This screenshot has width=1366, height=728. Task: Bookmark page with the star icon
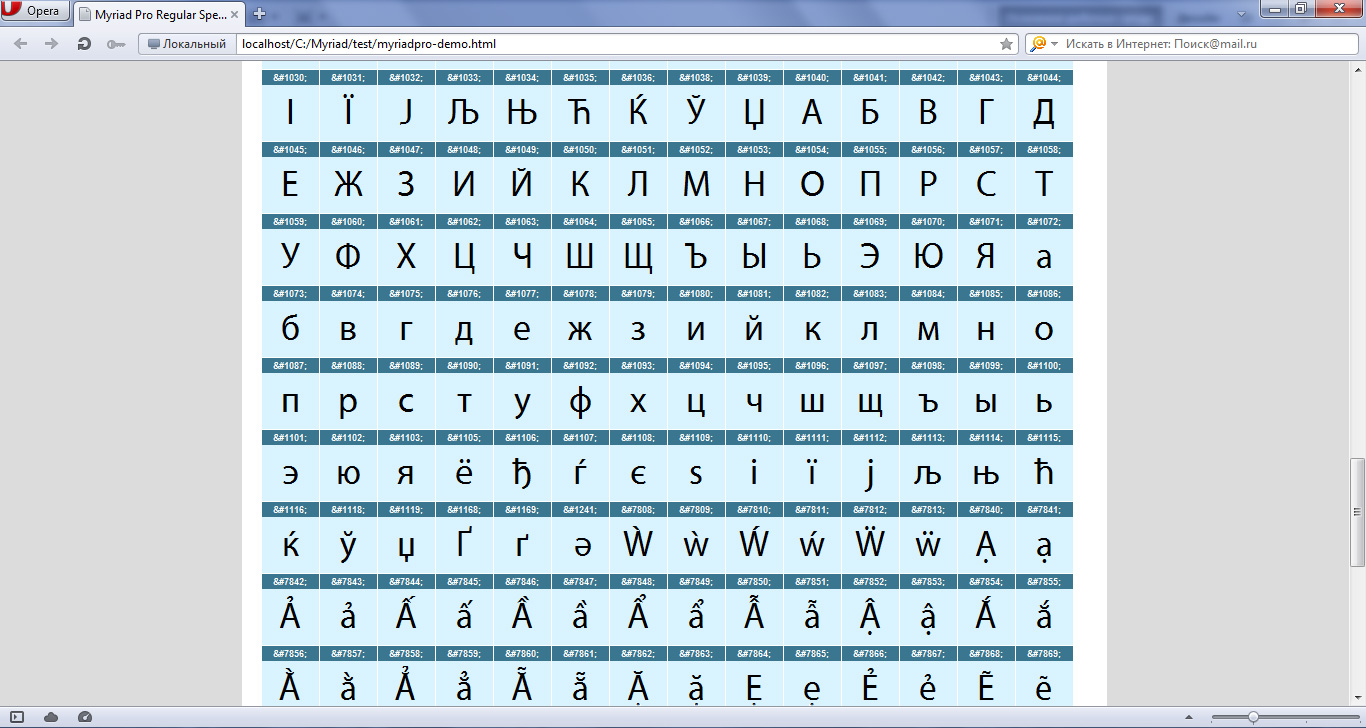coord(1006,44)
